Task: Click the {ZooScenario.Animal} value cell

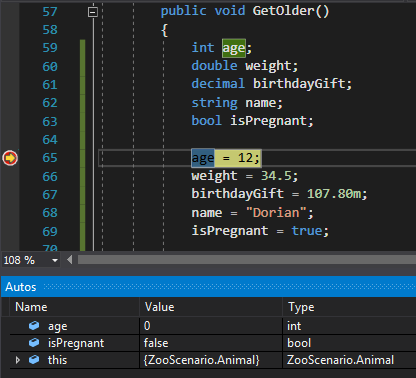Action: pos(211,360)
